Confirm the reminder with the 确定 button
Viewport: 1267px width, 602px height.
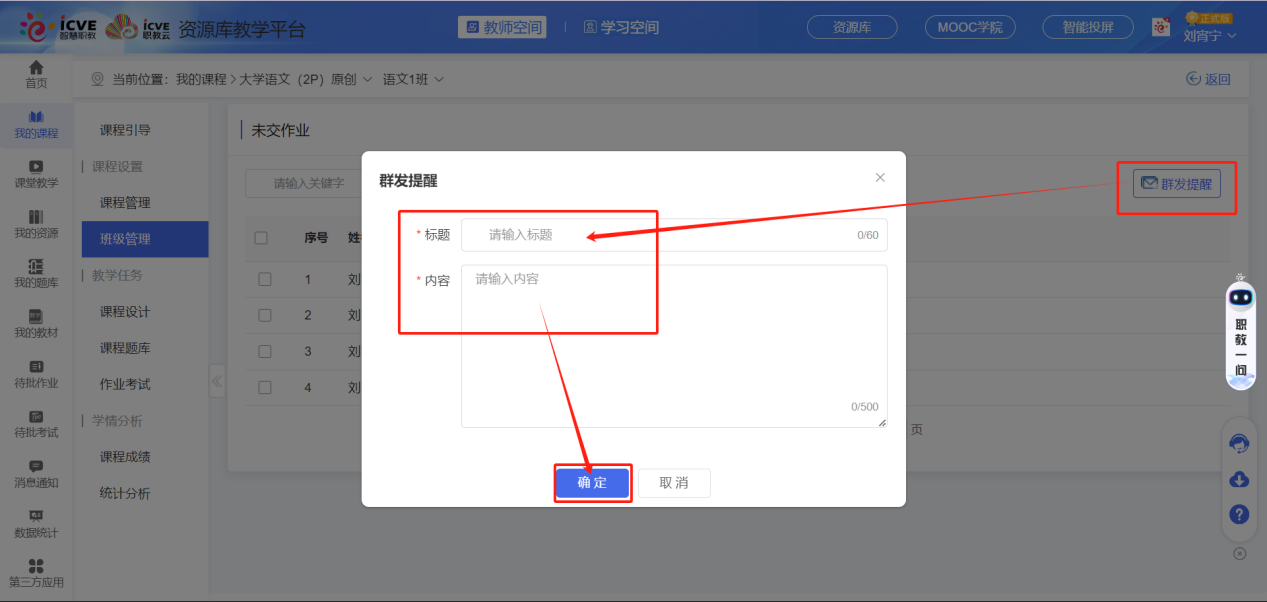592,482
